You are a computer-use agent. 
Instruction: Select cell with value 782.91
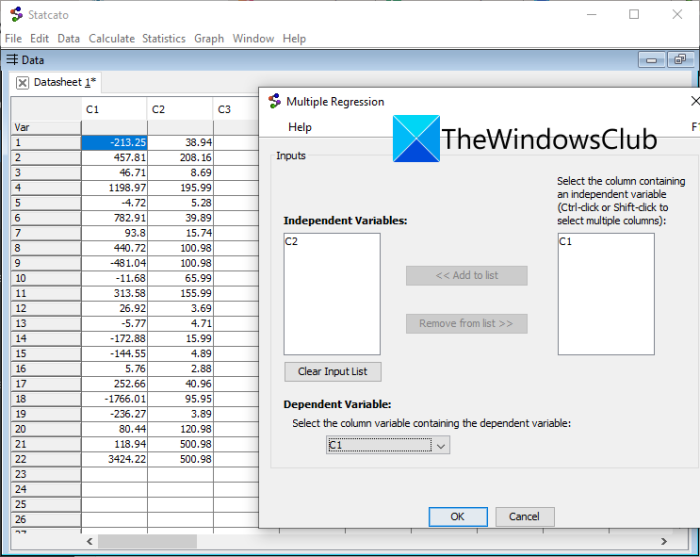[114, 218]
